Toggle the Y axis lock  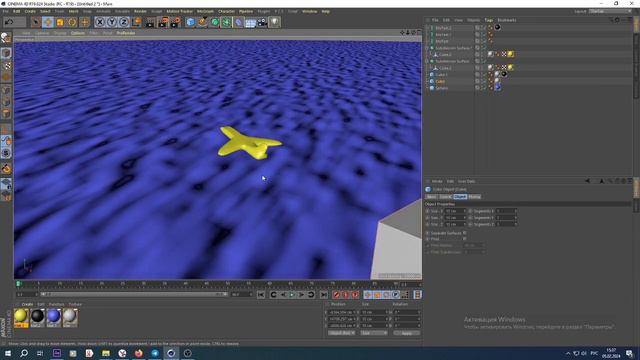[x=112, y=22]
